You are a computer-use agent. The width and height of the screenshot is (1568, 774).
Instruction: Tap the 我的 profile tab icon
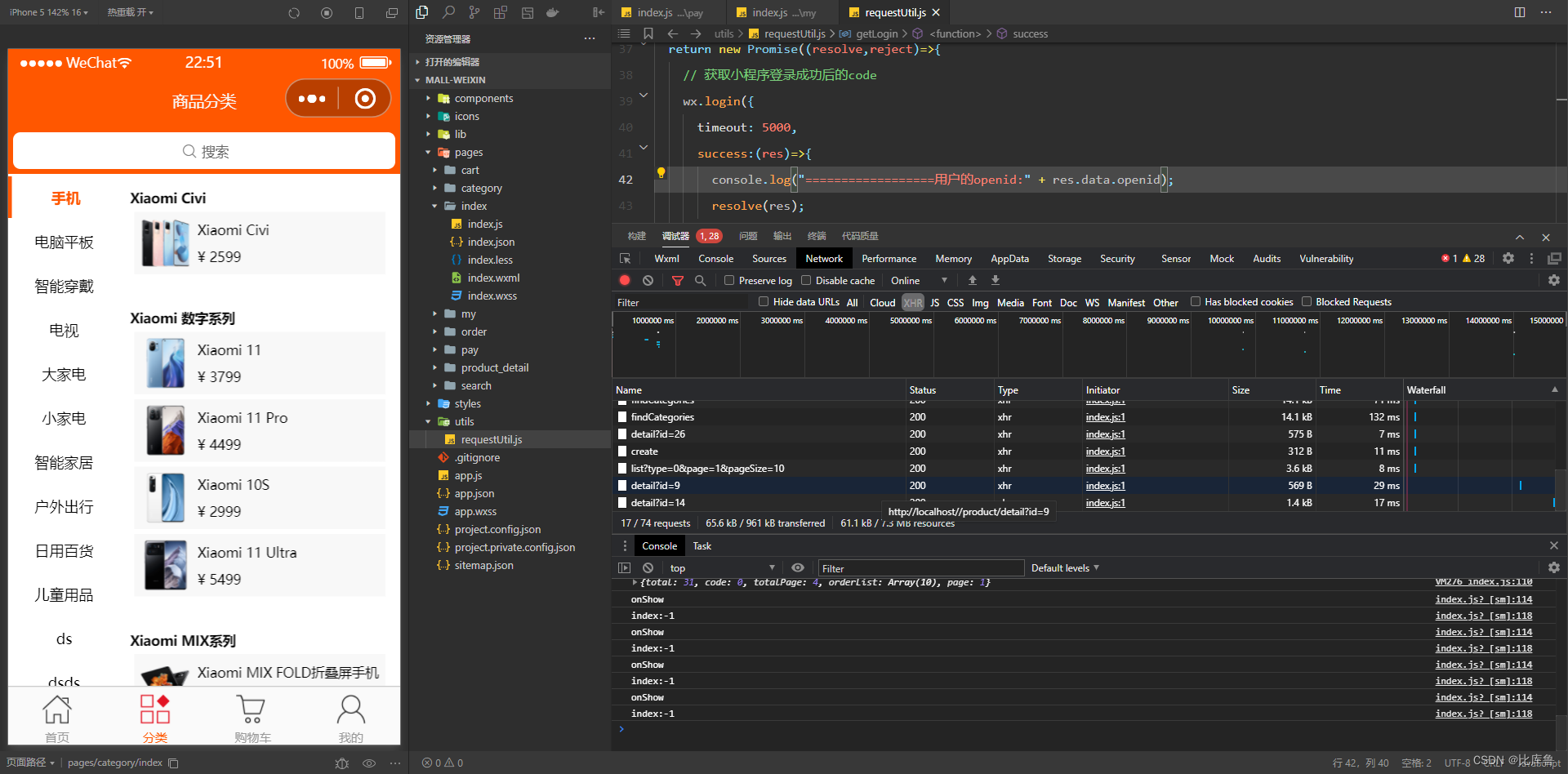[x=350, y=709]
